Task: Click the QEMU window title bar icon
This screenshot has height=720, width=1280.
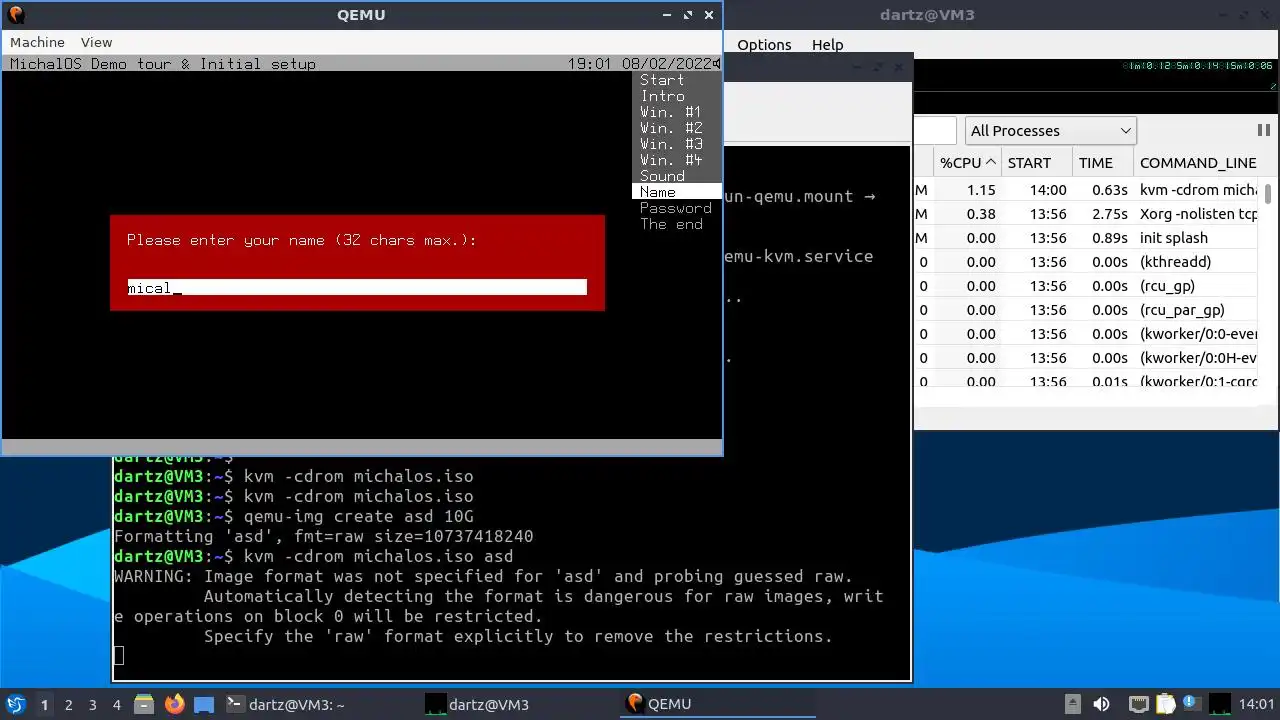Action: [15, 15]
